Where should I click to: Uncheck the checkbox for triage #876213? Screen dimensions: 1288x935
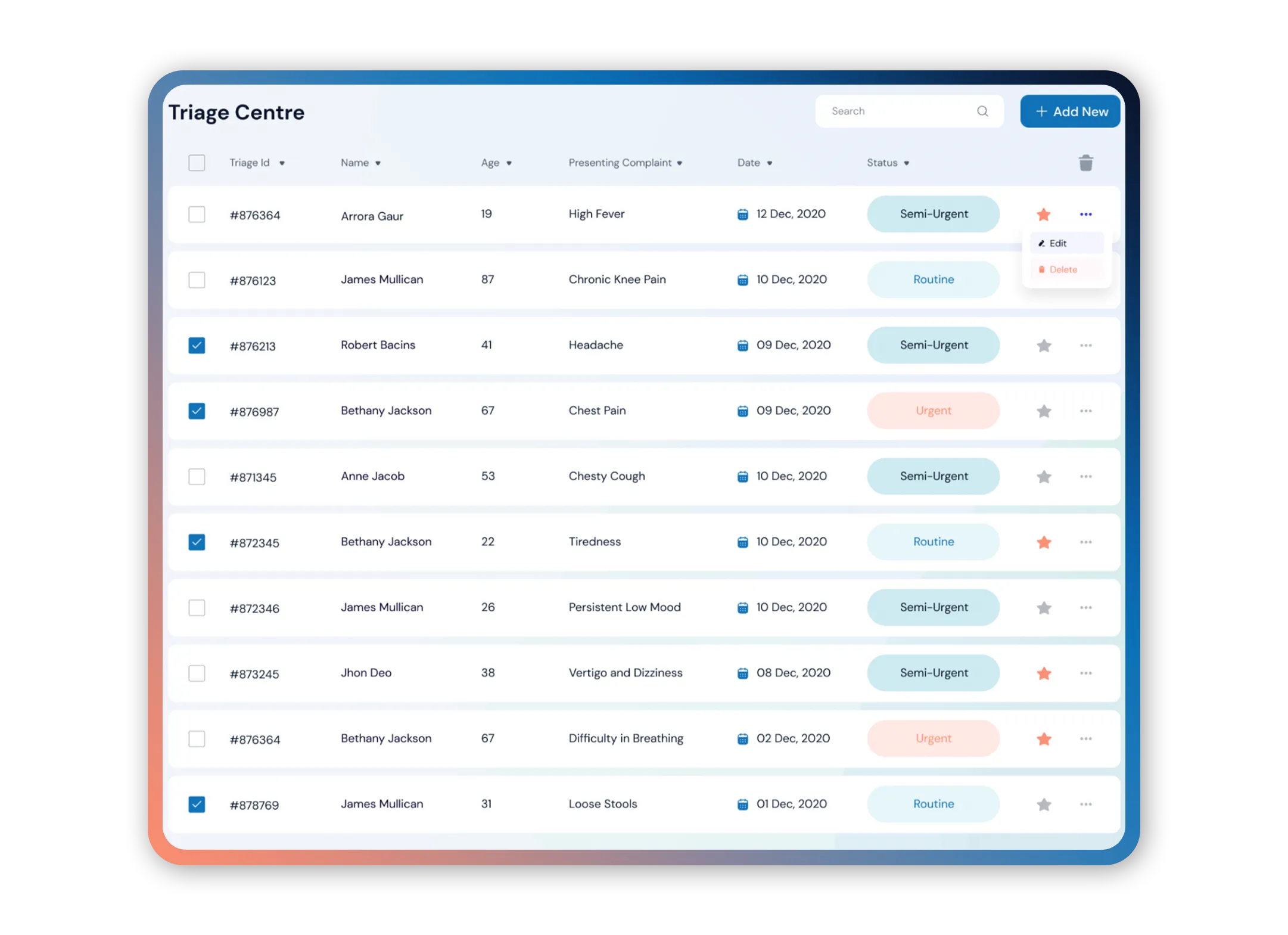pos(197,346)
